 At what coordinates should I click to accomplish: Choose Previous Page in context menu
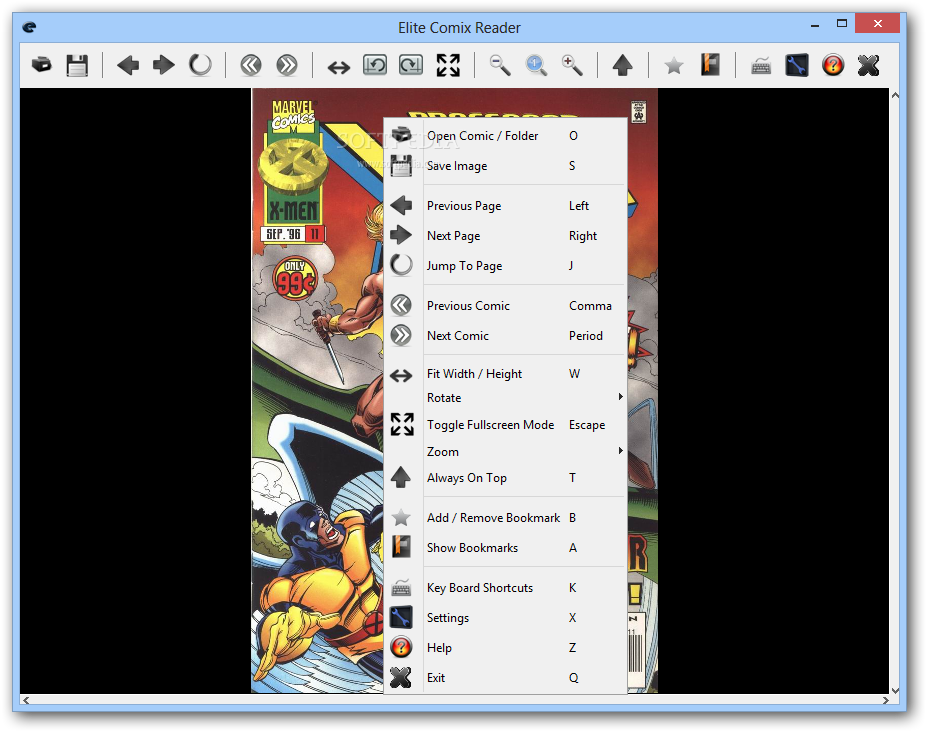pos(505,206)
